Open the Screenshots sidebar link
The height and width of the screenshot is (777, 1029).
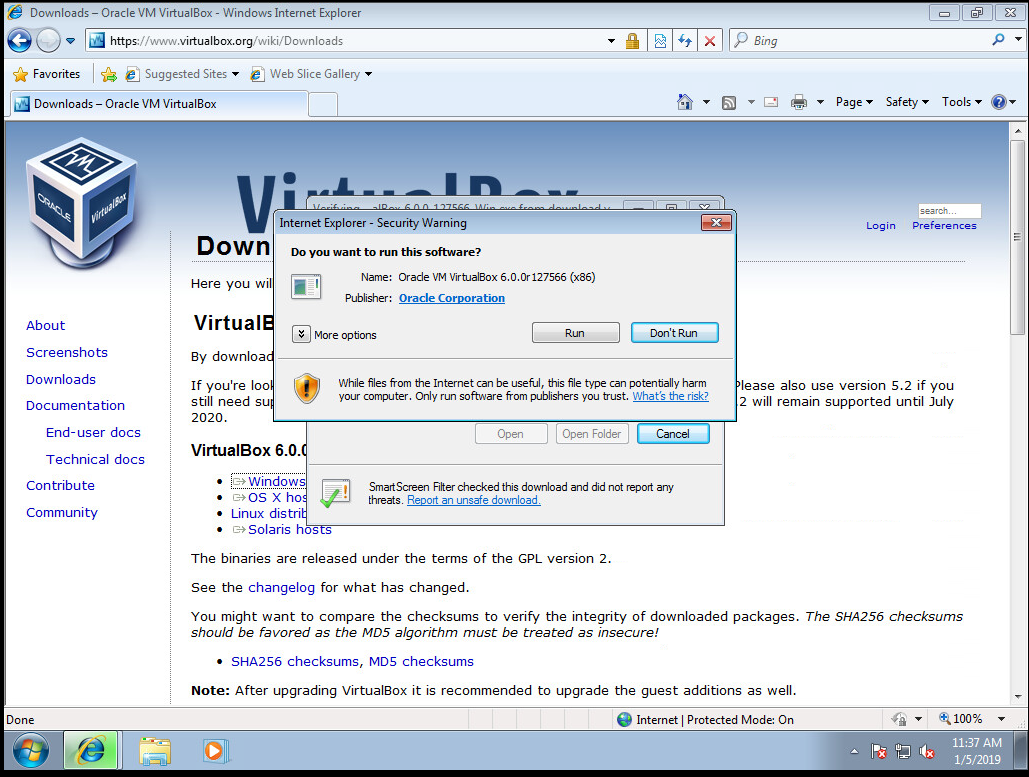click(67, 352)
